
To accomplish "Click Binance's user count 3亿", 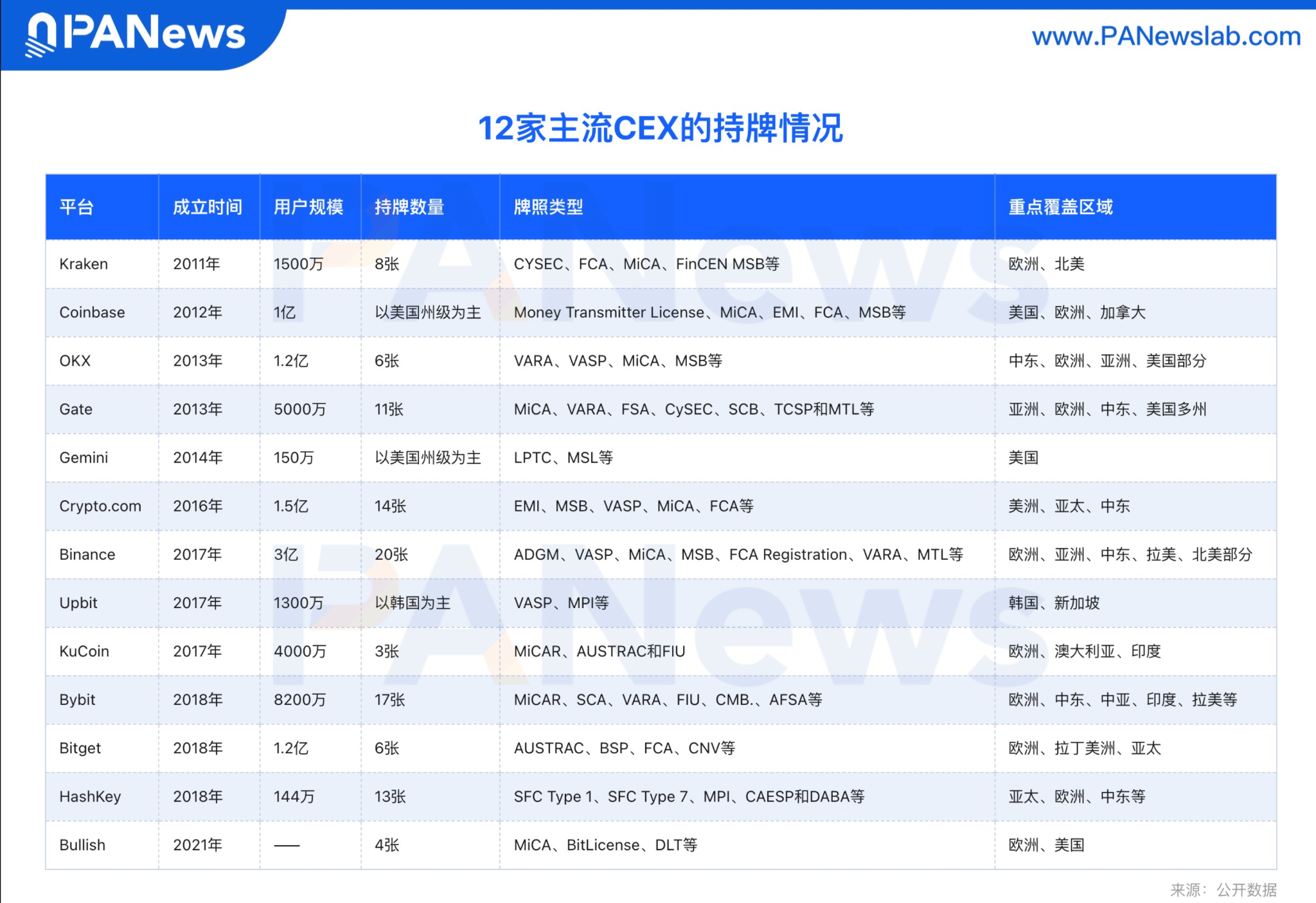I will (x=286, y=555).
